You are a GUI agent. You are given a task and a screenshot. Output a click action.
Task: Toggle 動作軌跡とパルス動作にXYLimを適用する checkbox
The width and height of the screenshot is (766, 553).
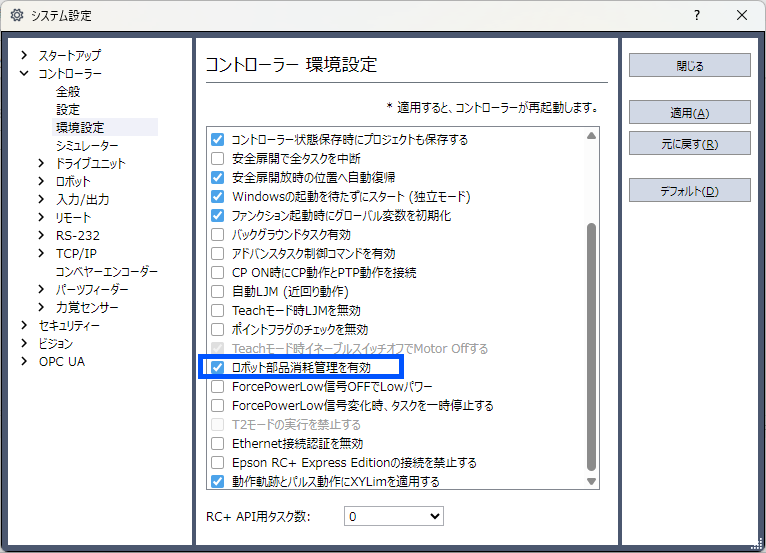pyautogui.click(x=217, y=482)
